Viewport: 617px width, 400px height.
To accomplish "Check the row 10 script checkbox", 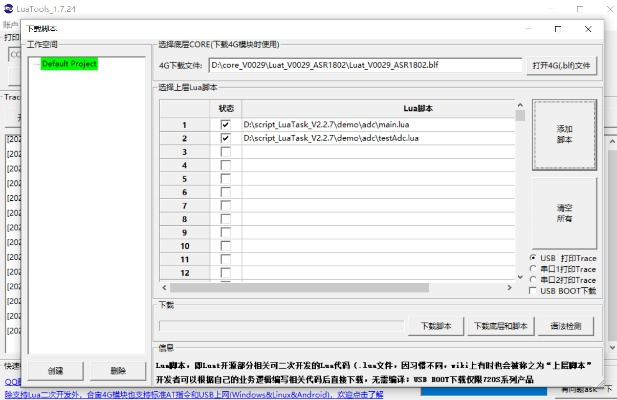I will [225, 246].
